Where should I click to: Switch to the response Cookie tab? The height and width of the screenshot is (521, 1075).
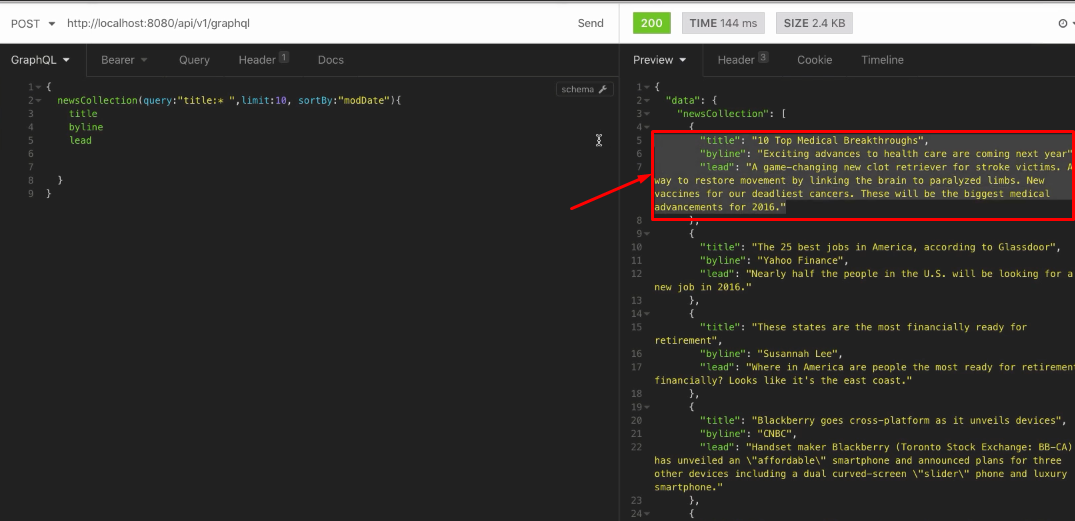[814, 60]
